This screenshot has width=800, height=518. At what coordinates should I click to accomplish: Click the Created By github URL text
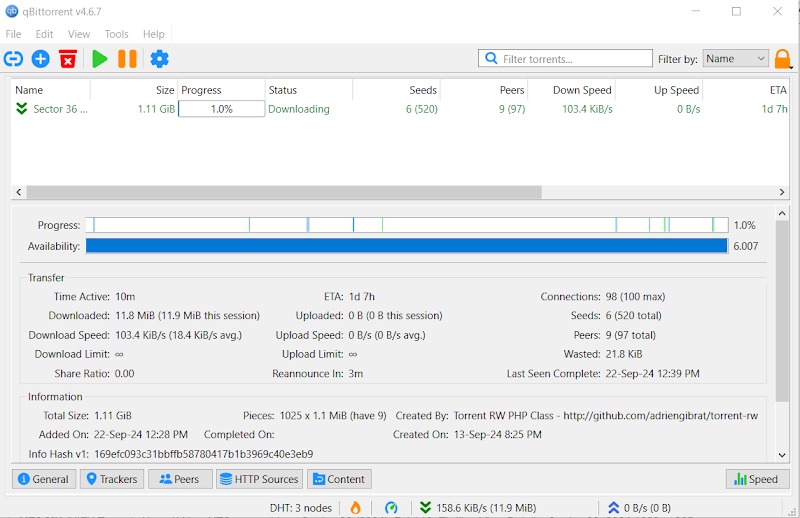(x=660, y=415)
